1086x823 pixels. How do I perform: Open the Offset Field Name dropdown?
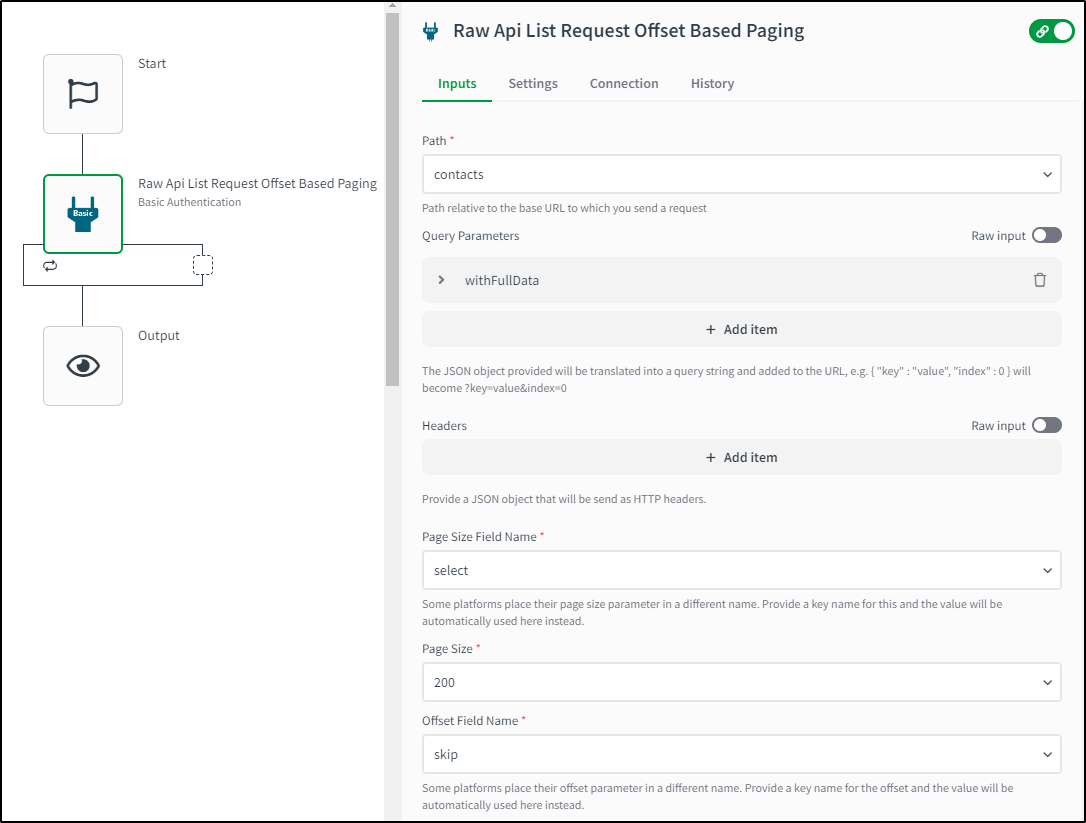pyautogui.click(x=741, y=754)
